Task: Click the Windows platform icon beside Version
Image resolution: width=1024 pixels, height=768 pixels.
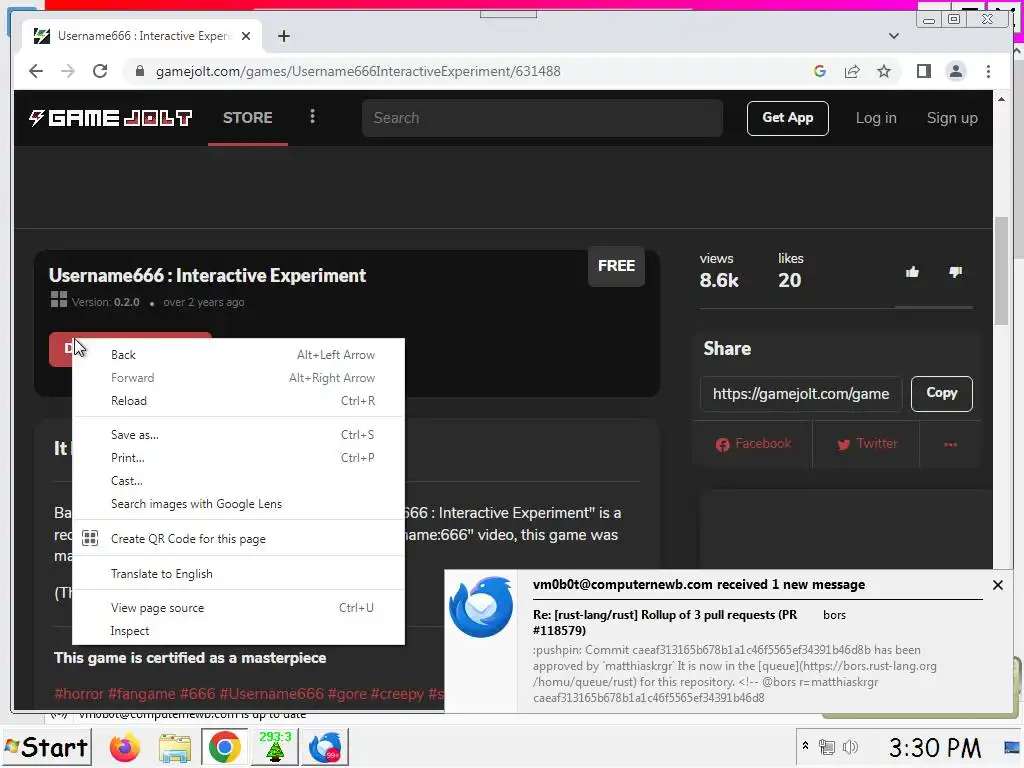Action: pos(59,300)
